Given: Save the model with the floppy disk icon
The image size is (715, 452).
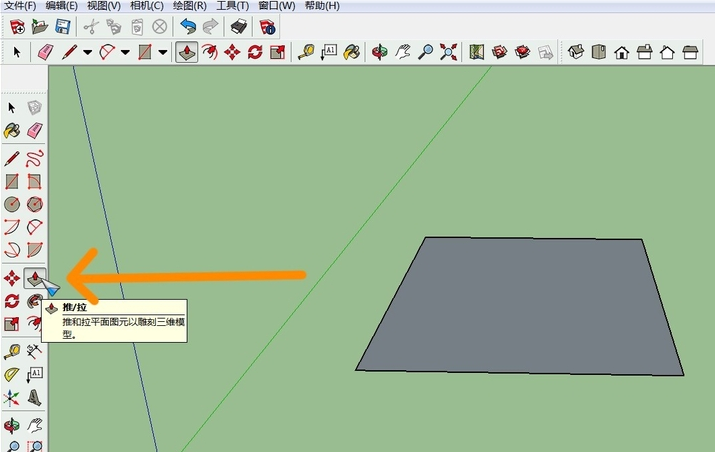Looking at the screenshot, I should click(x=63, y=27).
